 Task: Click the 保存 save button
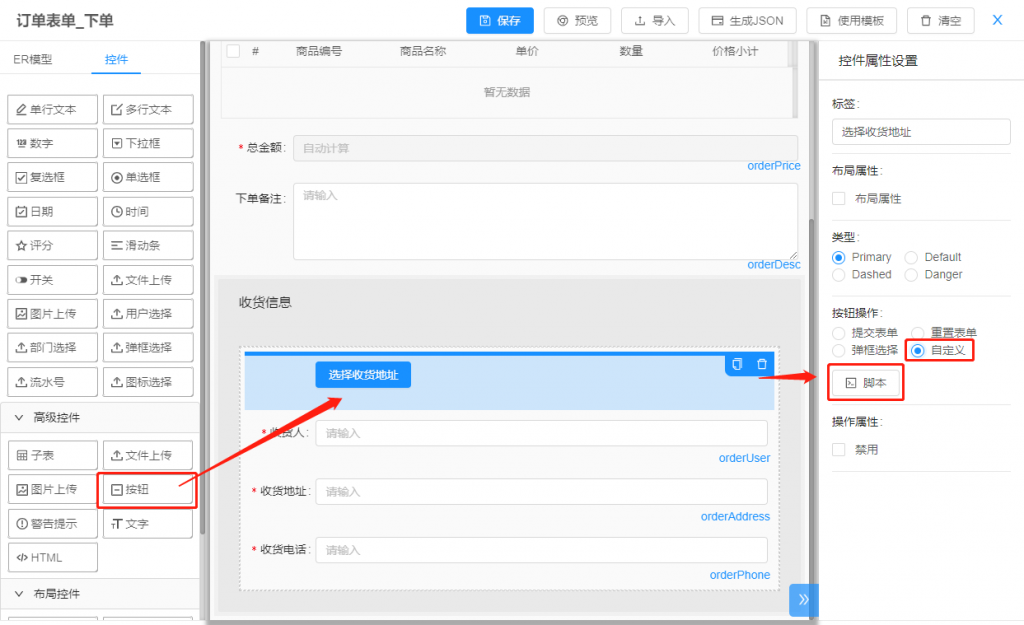click(500, 20)
